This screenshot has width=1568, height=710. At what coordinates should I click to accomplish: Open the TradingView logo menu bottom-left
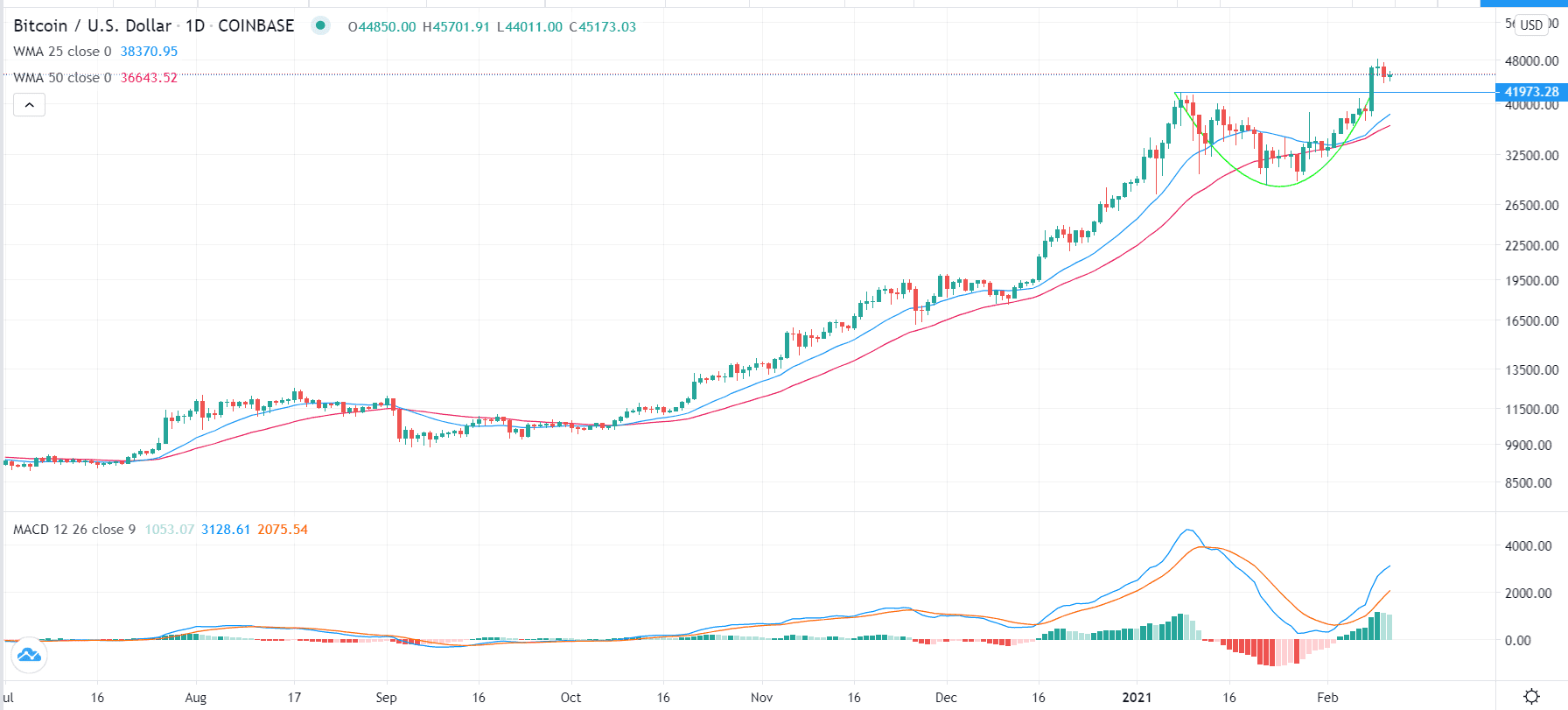click(x=30, y=654)
